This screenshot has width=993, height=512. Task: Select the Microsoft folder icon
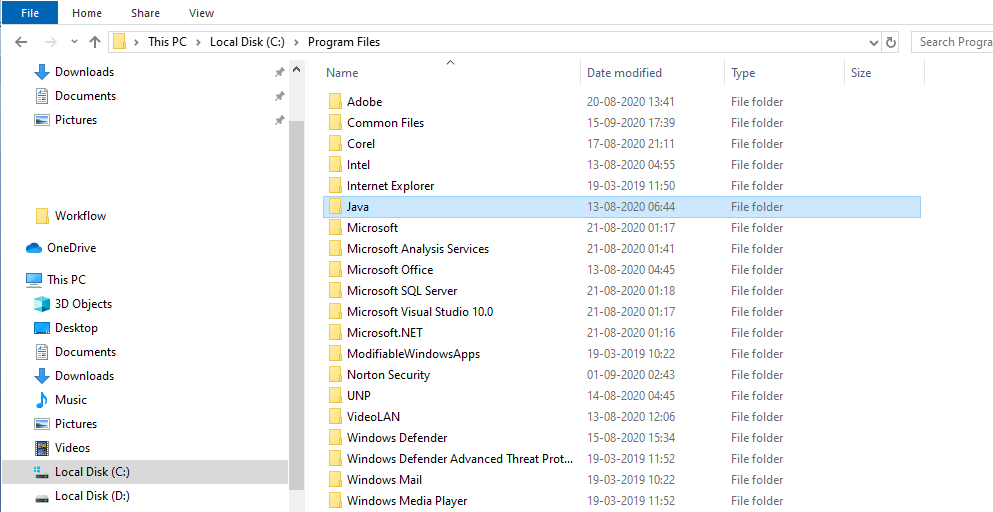coord(335,227)
